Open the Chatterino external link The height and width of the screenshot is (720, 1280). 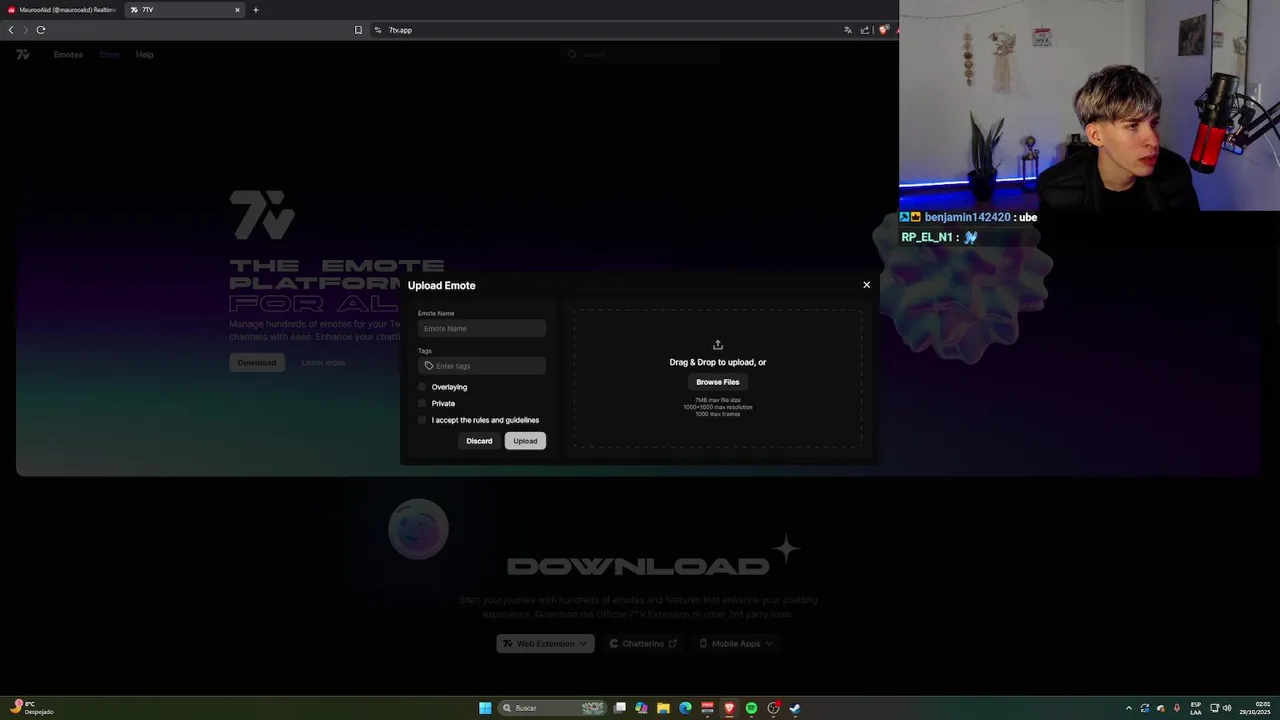coord(643,644)
